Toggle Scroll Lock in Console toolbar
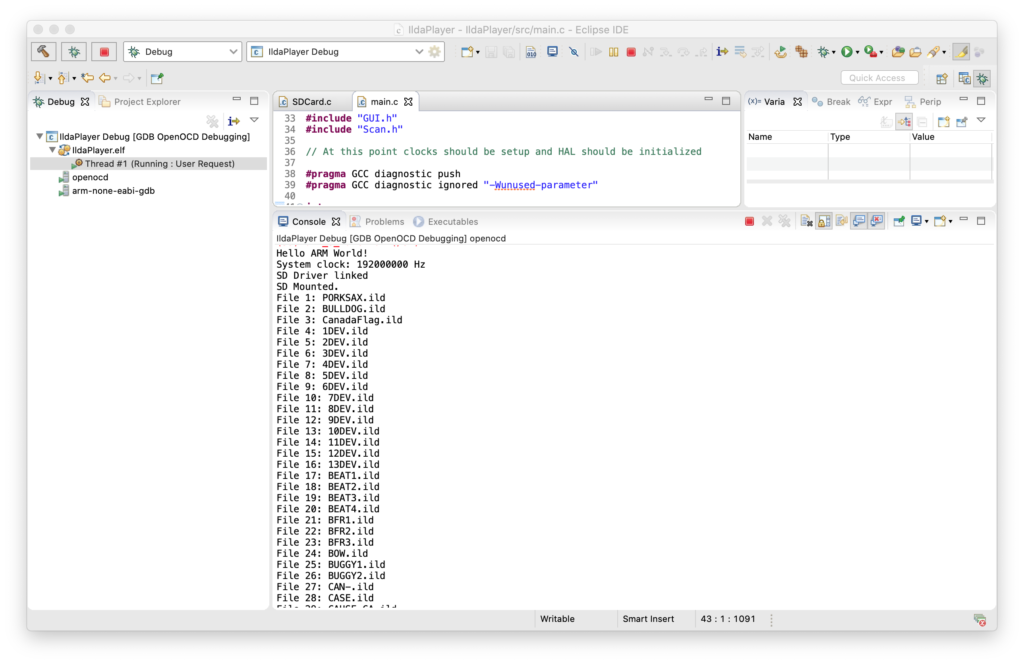The image size is (1024, 664). pos(824,221)
